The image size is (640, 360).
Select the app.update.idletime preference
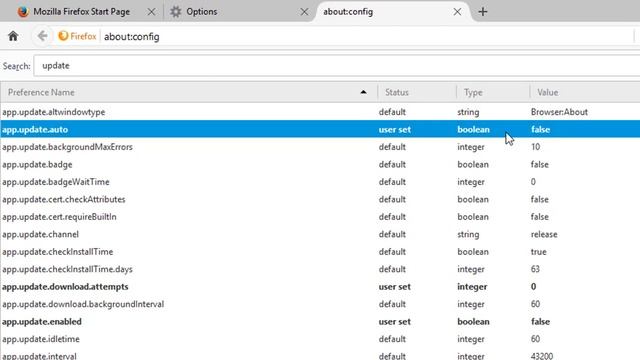click(320, 339)
